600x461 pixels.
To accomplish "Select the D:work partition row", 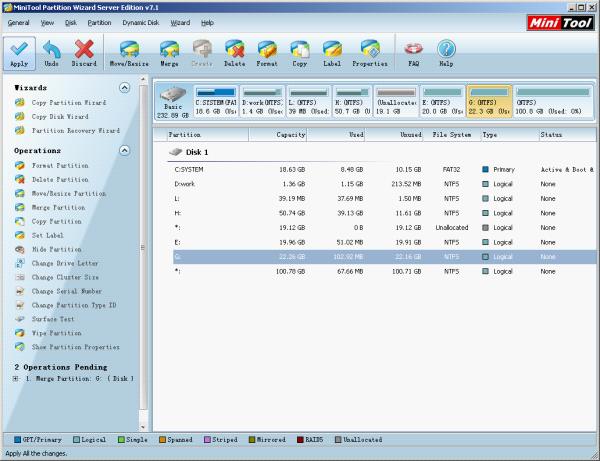I will pos(383,184).
